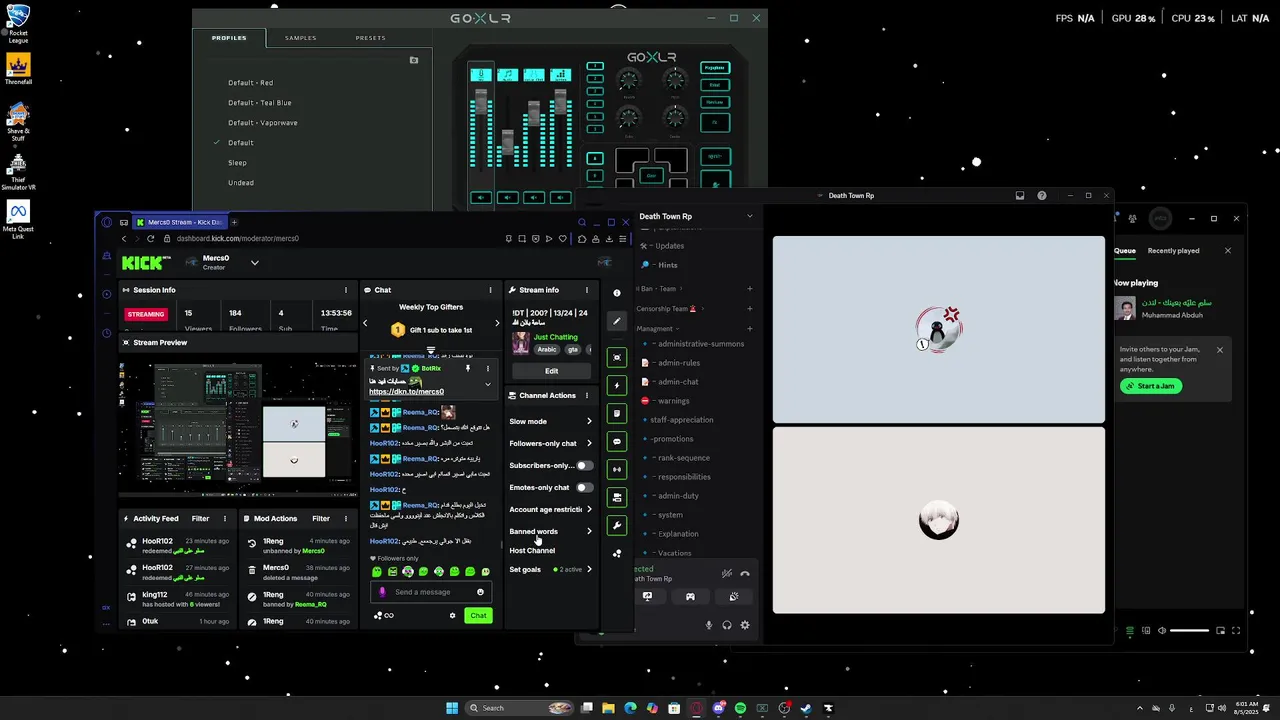Image resolution: width=1280 pixels, height=720 pixels.
Task: Toggle Discord headphones deafen
Action: [x=727, y=625]
